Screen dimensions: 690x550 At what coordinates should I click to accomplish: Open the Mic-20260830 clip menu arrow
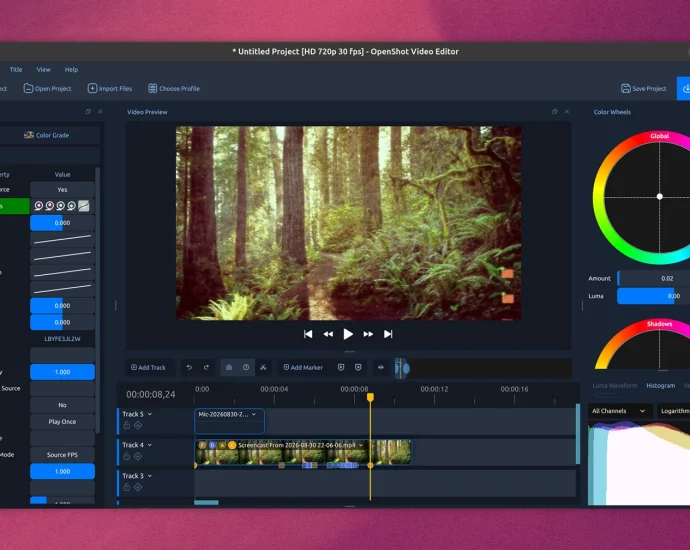[x=254, y=414]
